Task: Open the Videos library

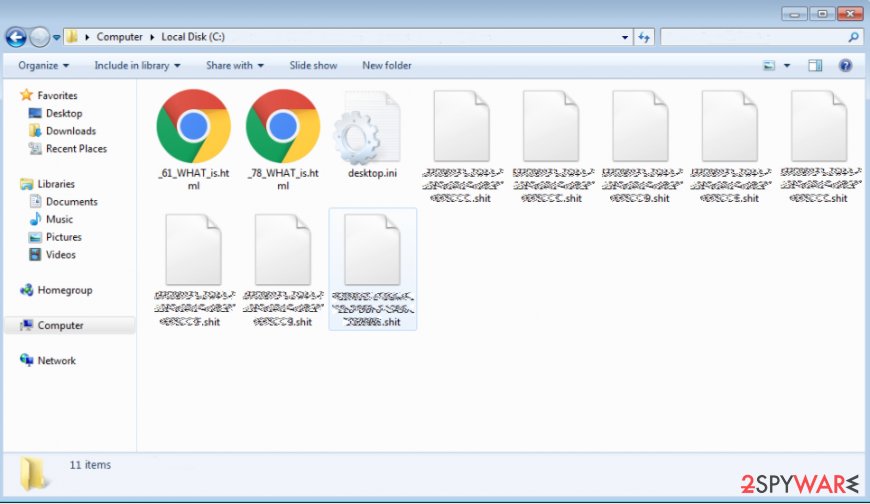Action: tap(60, 255)
